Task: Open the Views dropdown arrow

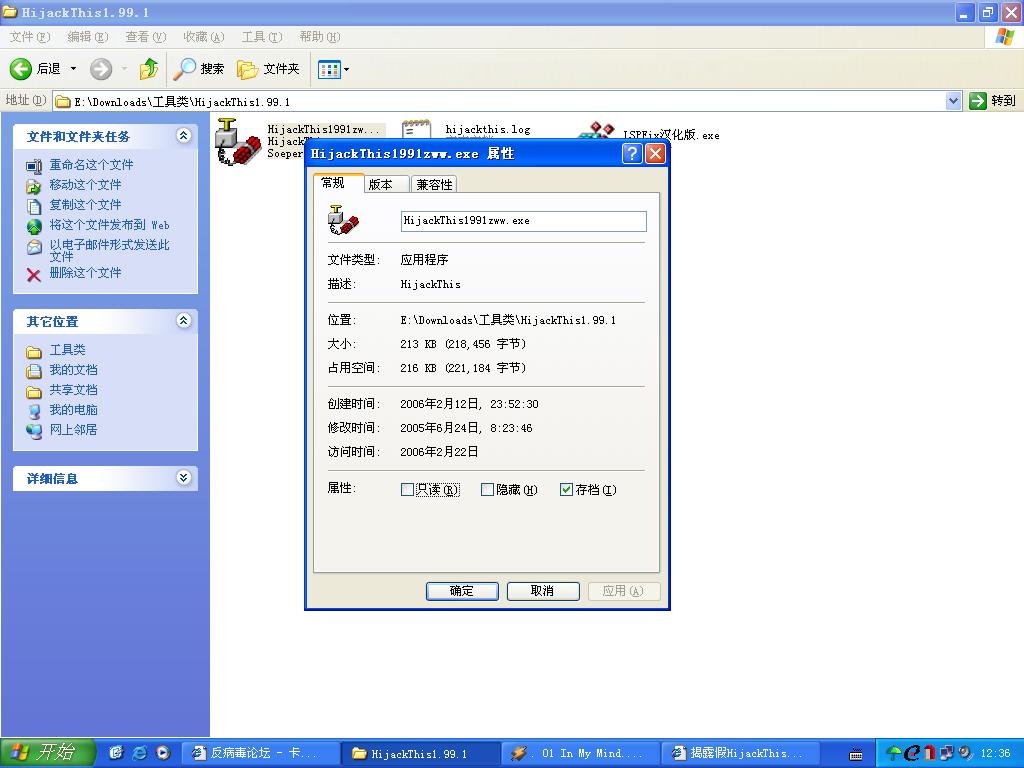Action: click(x=346, y=69)
